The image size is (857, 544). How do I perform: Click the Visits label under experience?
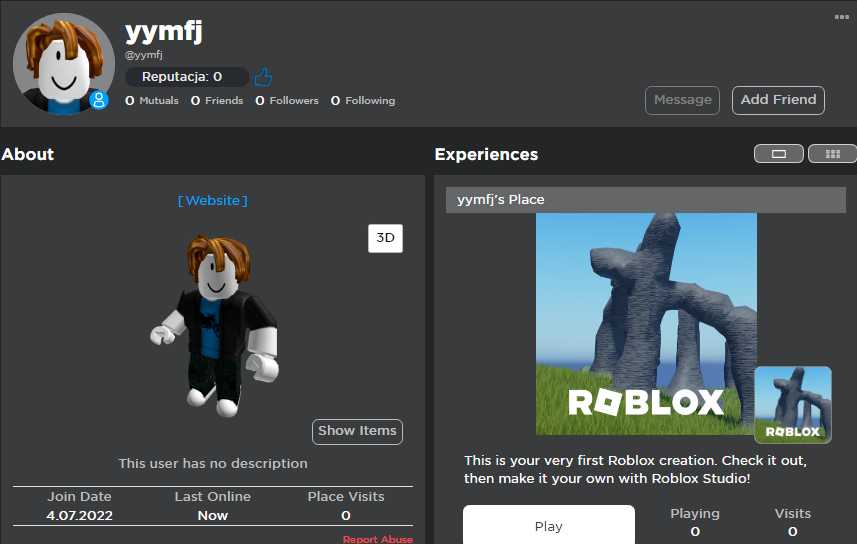coord(793,513)
